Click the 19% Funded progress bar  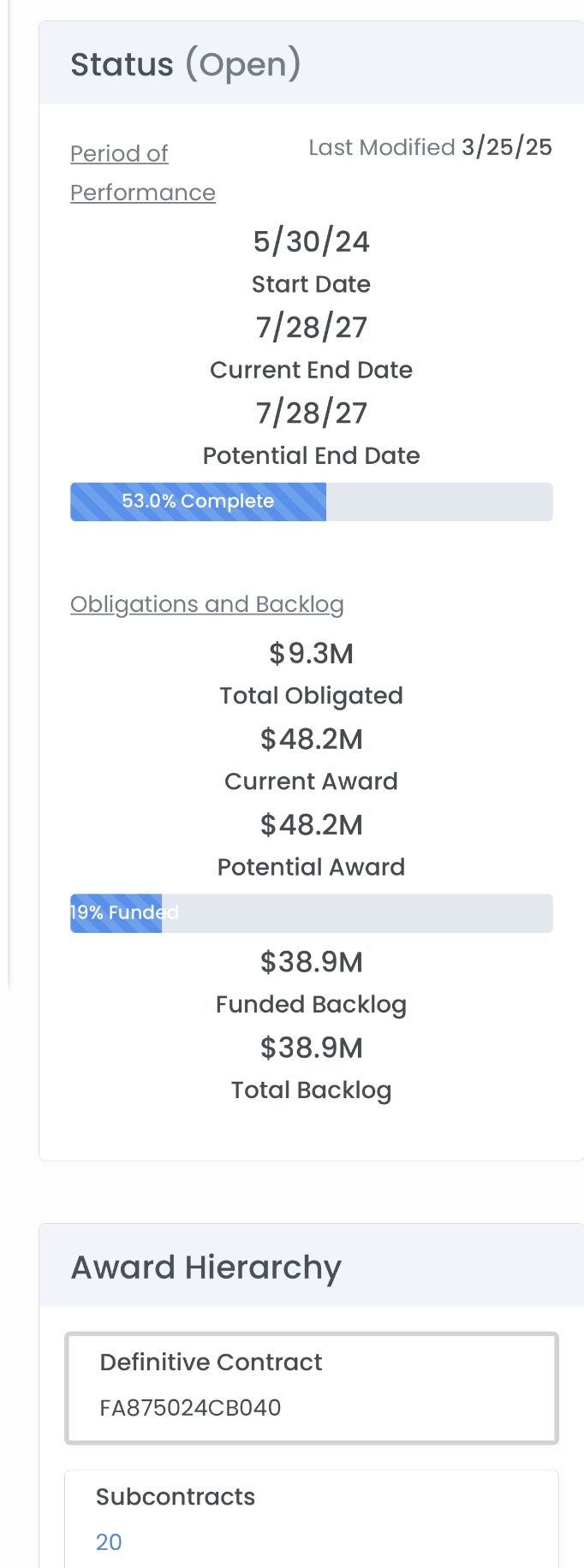tap(311, 913)
